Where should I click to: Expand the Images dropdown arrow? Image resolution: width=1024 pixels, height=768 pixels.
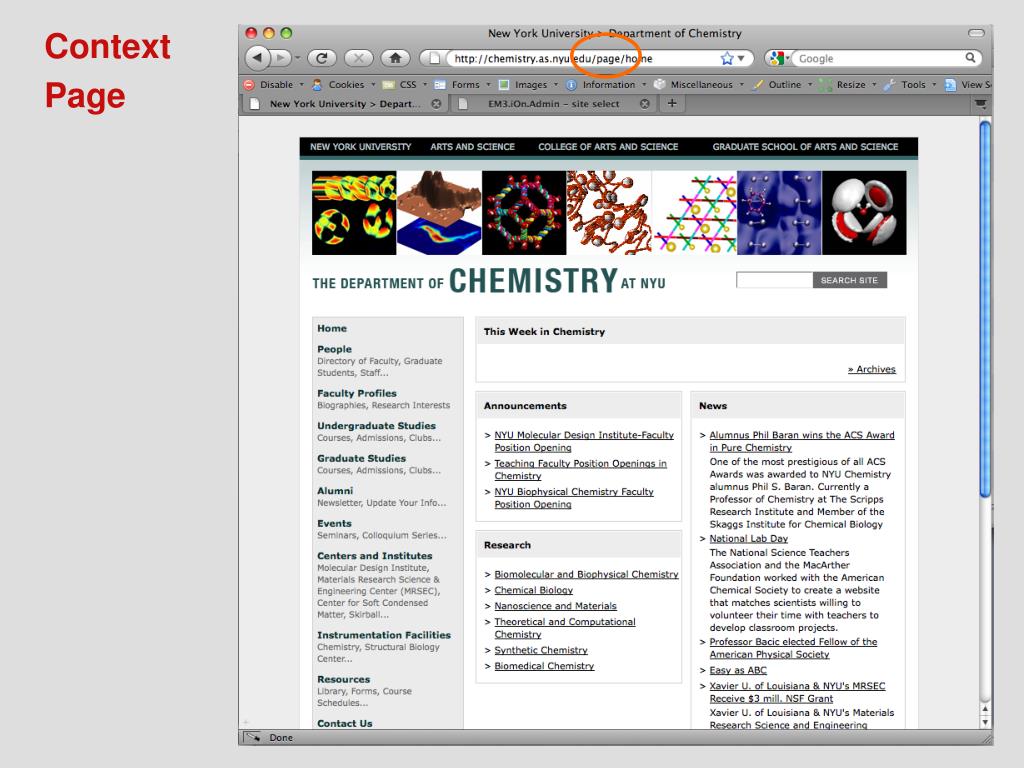click(x=556, y=84)
